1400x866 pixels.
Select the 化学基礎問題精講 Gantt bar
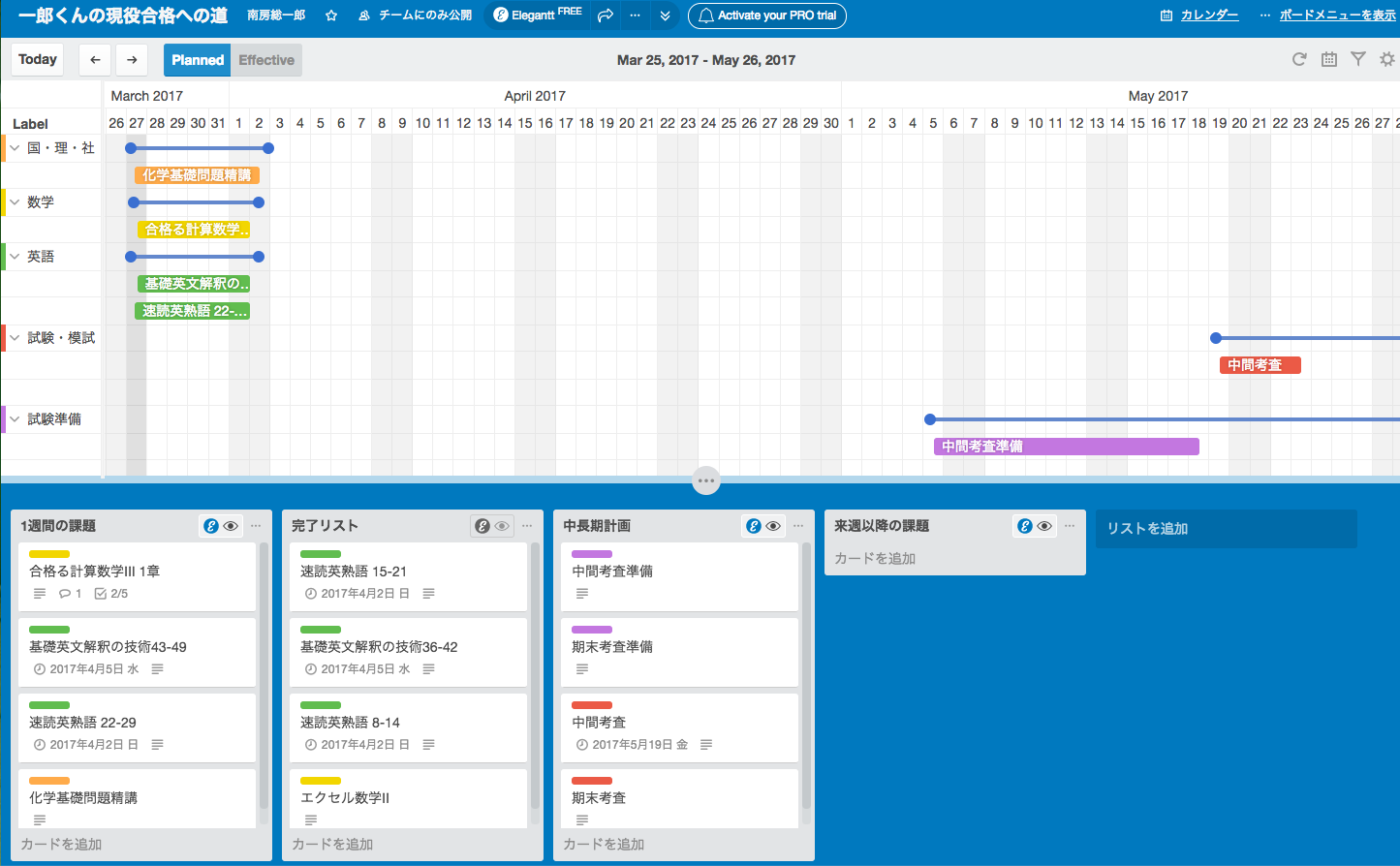197,175
